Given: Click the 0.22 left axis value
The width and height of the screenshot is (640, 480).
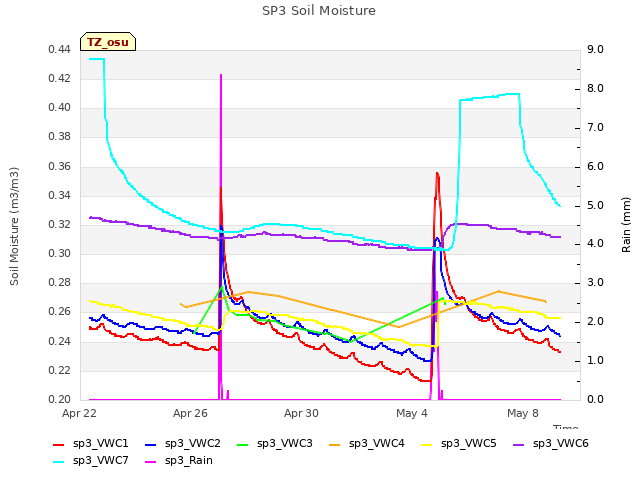Looking at the screenshot, I should pyautogui.click(x=60, y=371).
